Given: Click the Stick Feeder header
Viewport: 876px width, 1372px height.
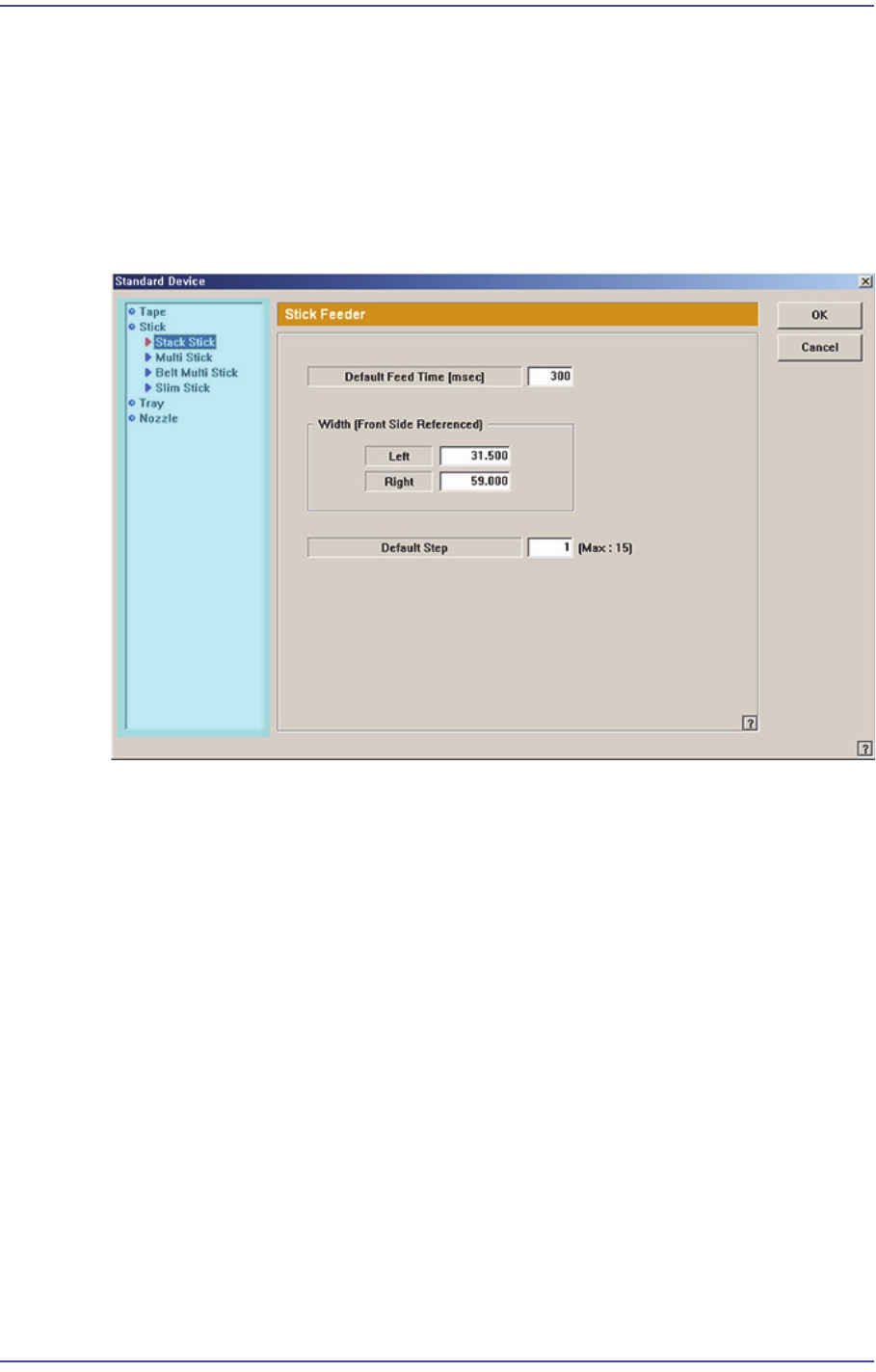Looking at the screenshot, I should pyautogui.click(x=518, y=314).
